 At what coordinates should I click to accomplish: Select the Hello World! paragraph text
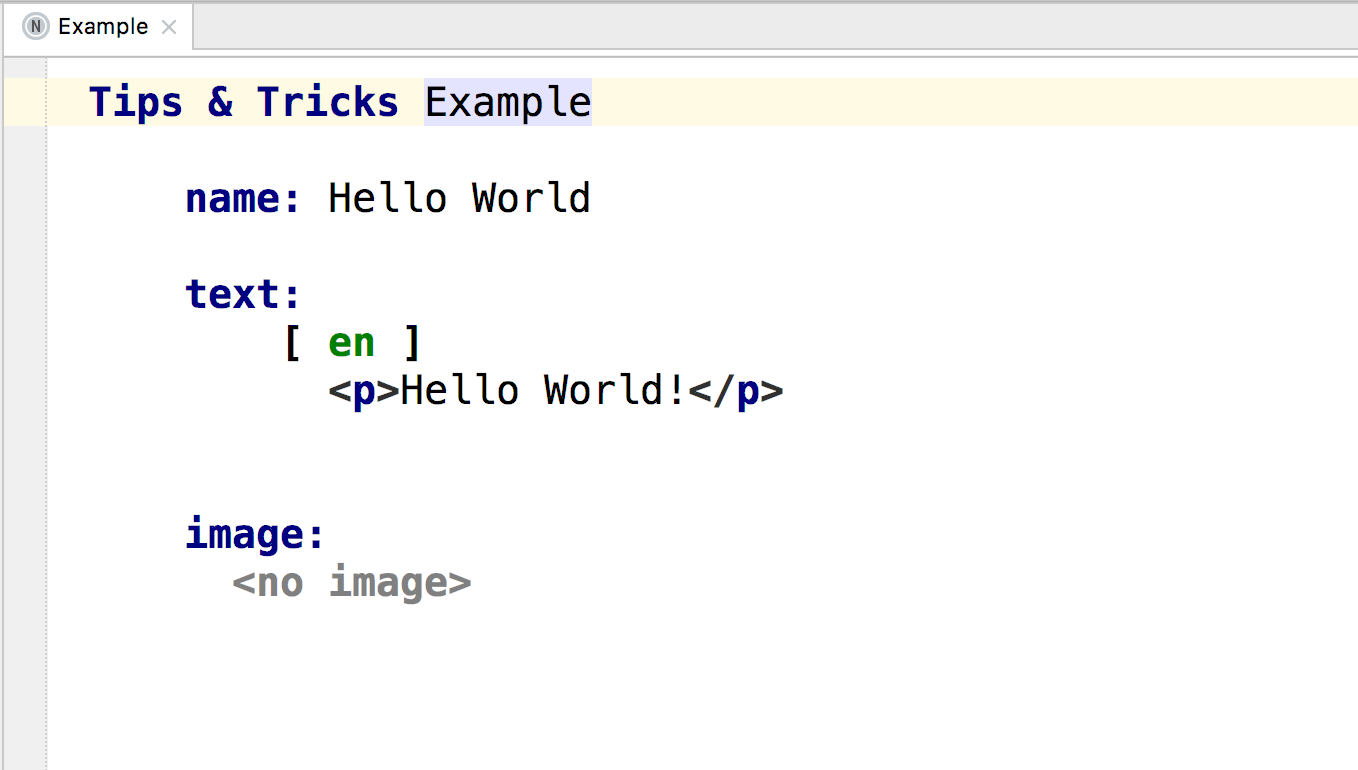(x=545, y=390)
